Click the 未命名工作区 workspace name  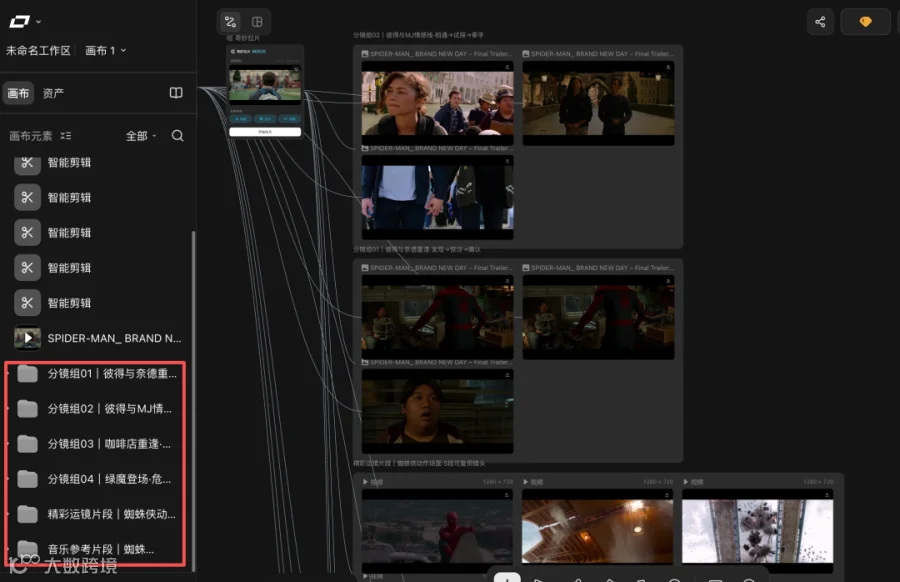[38, 51]
